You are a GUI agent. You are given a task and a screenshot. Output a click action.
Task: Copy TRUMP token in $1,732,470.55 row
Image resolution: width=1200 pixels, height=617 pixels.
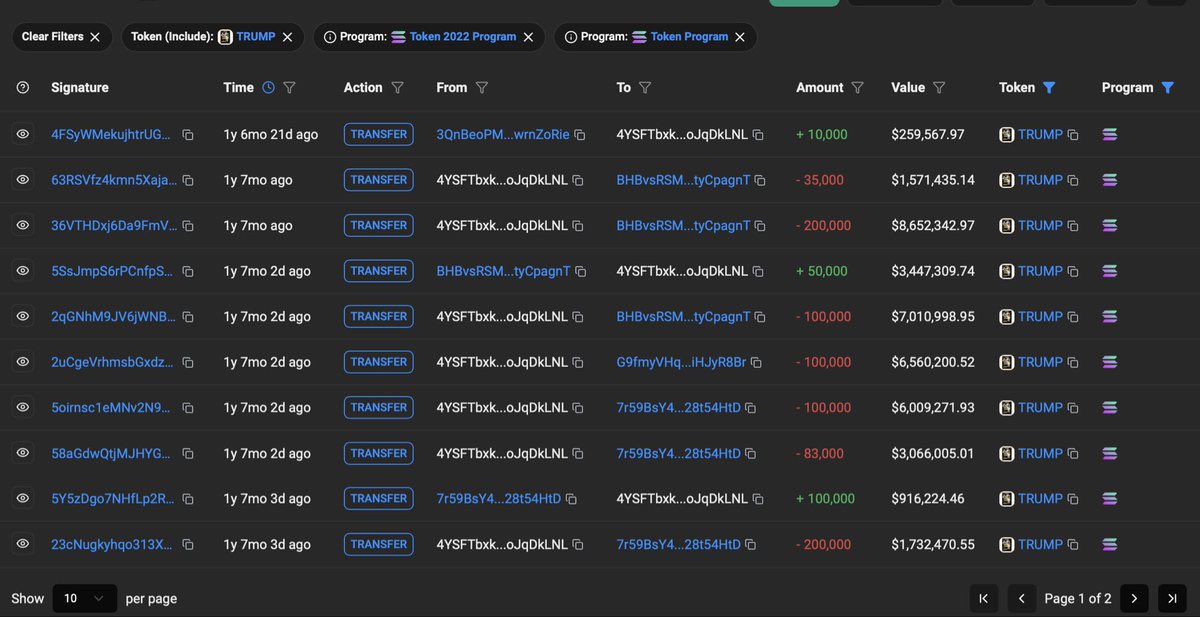point(1073,544)
